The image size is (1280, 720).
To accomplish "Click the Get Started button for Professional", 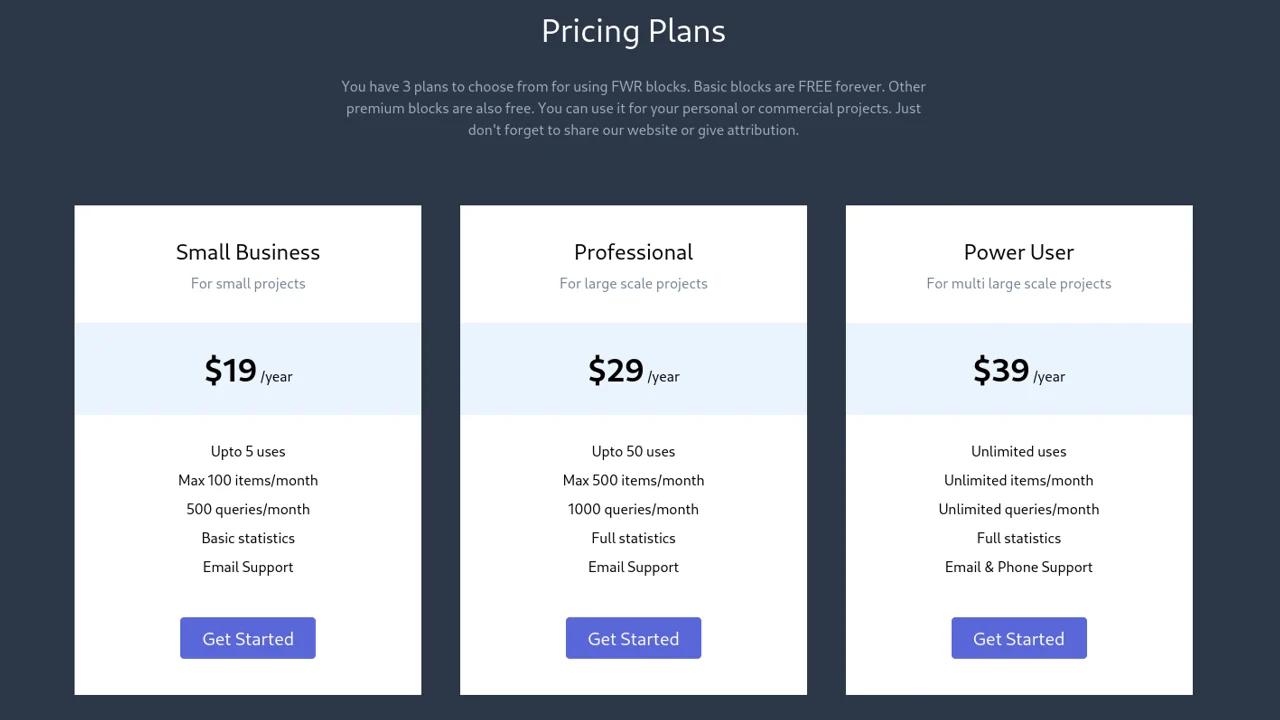I will 633,638.
